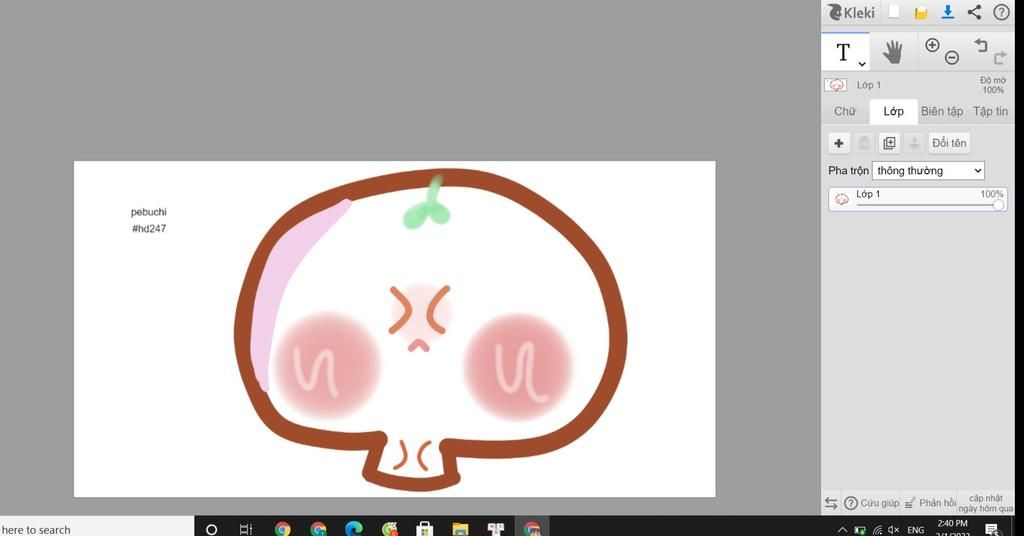Flip the panel side with arrows icon
Image resolution: width=1024 pixels, height=536 pixels.
coord(831,503)
